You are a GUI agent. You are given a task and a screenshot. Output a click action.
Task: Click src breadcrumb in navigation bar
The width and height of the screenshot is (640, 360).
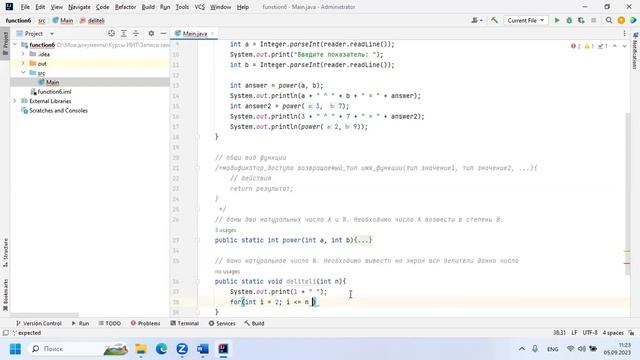point(42,20)
